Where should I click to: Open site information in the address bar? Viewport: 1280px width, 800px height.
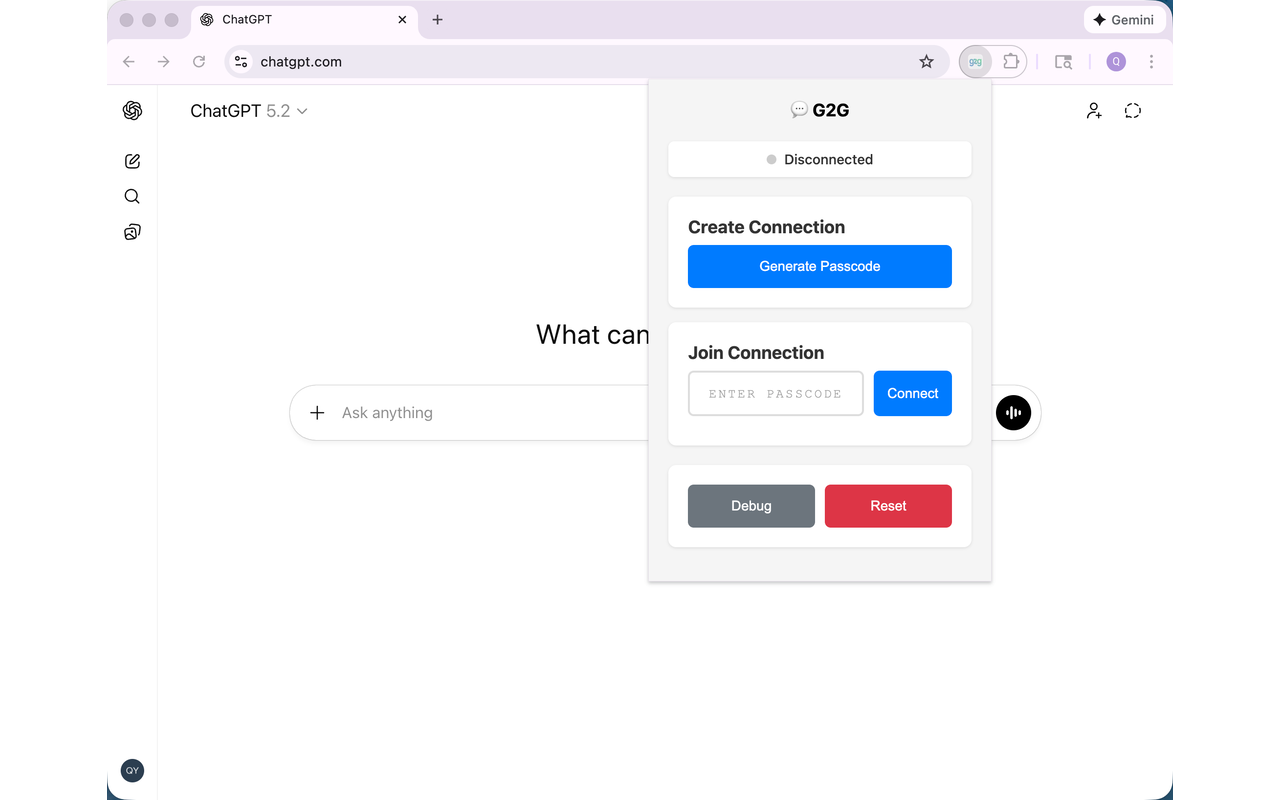(240, 61)
